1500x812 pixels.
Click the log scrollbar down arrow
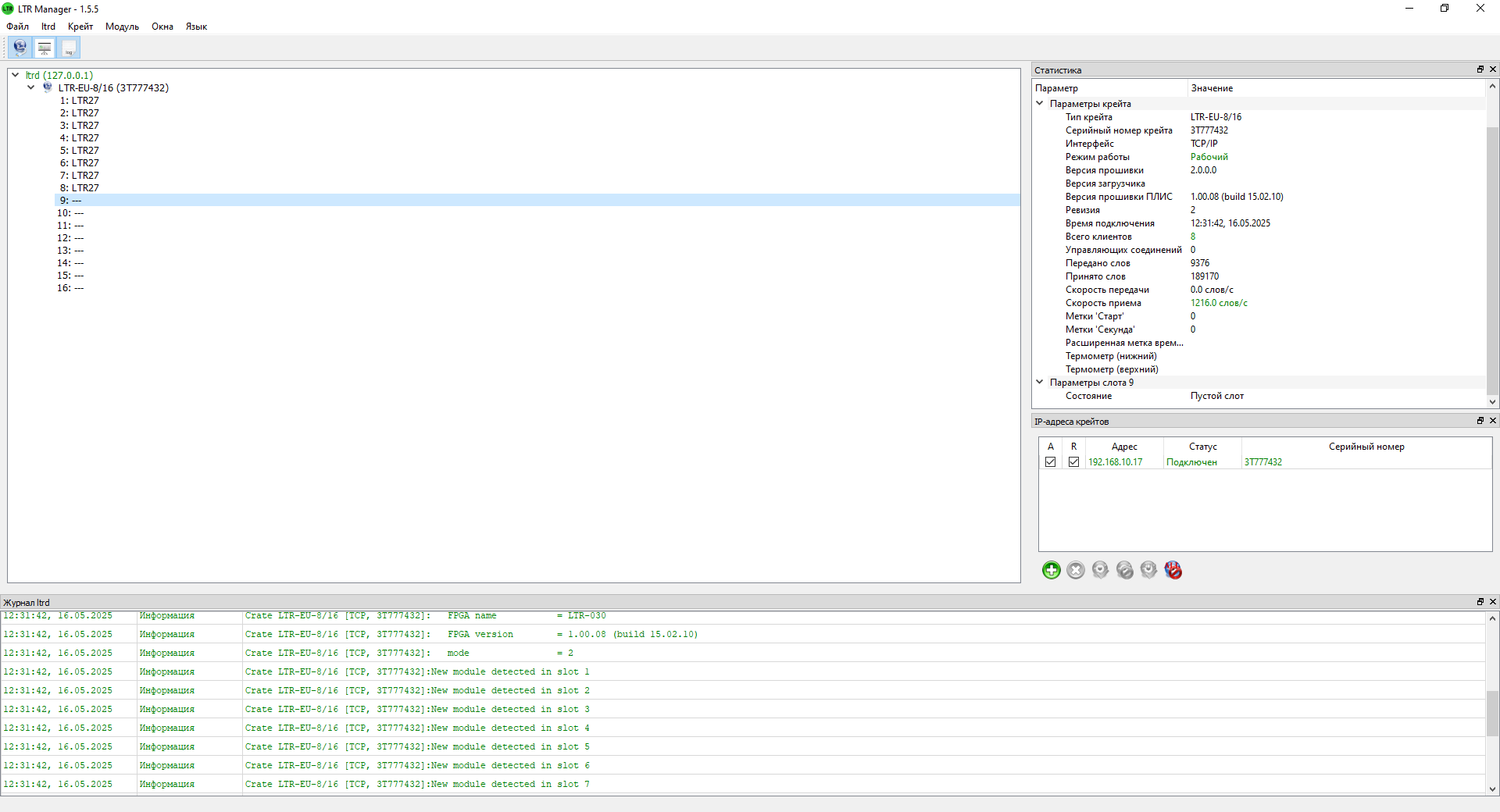[1492, 789]
